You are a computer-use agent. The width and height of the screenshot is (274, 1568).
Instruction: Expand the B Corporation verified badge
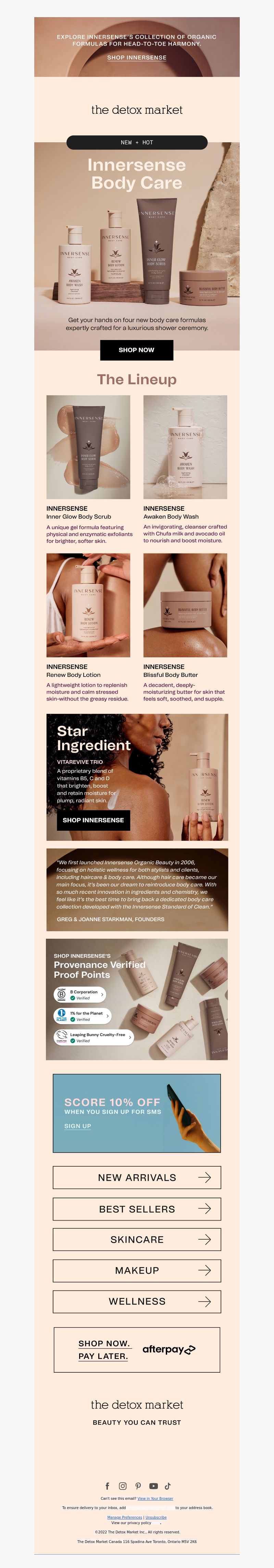click(x=80, y=994)
